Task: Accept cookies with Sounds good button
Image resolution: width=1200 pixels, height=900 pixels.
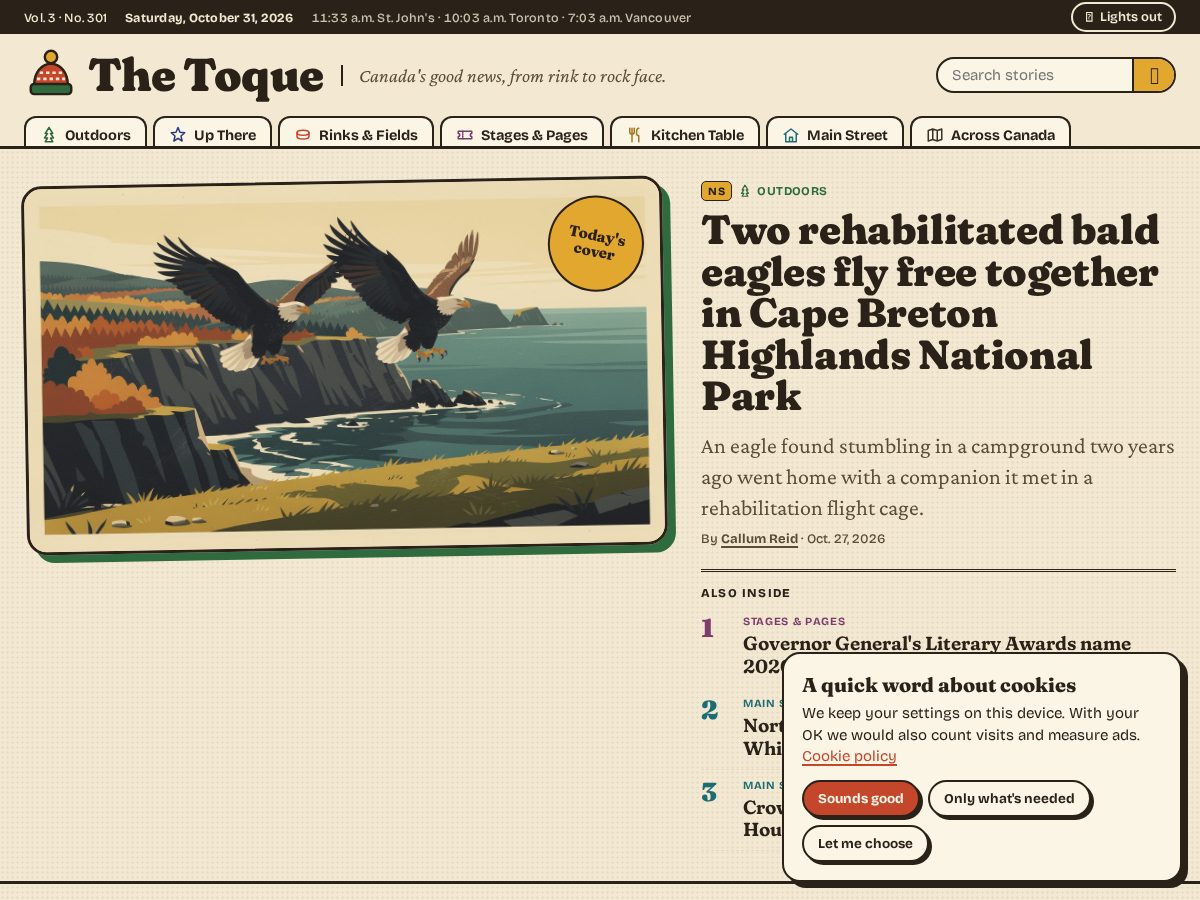Action: tap(861, 798)
